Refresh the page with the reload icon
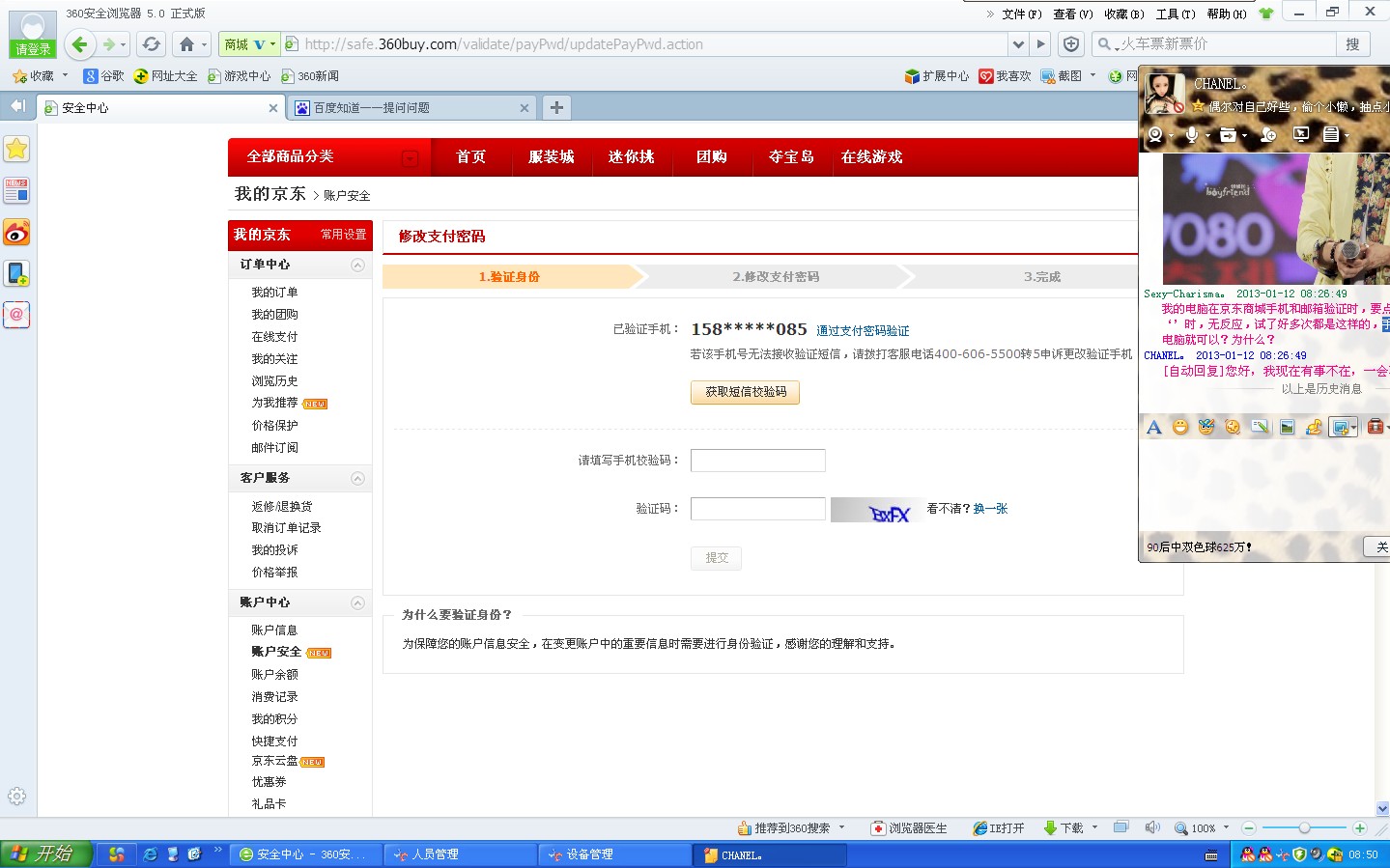This screenshot has height=868, width=1390. click(x=152, y=43)
